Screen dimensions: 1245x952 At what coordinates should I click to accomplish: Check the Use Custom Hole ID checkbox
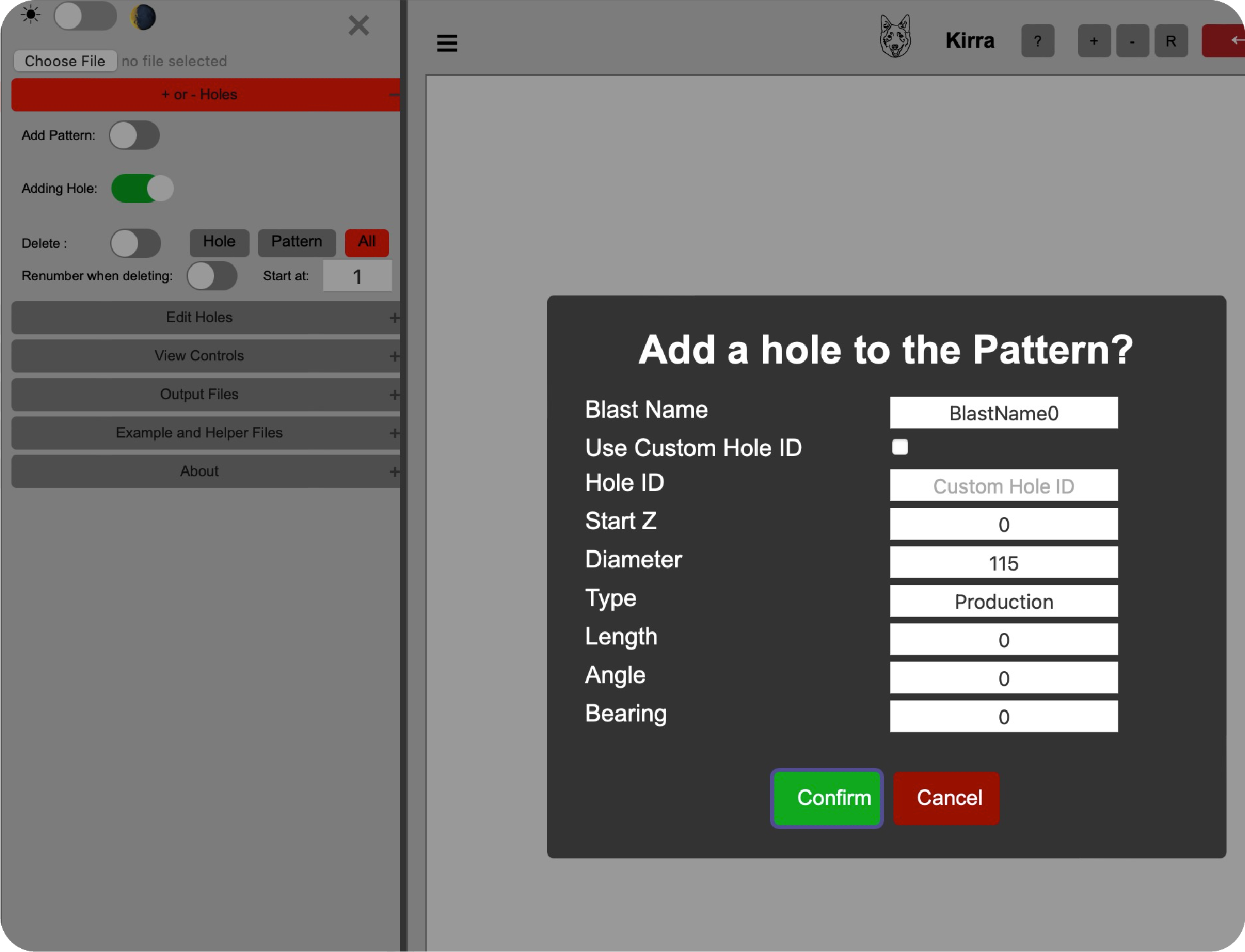pos(900,447)
